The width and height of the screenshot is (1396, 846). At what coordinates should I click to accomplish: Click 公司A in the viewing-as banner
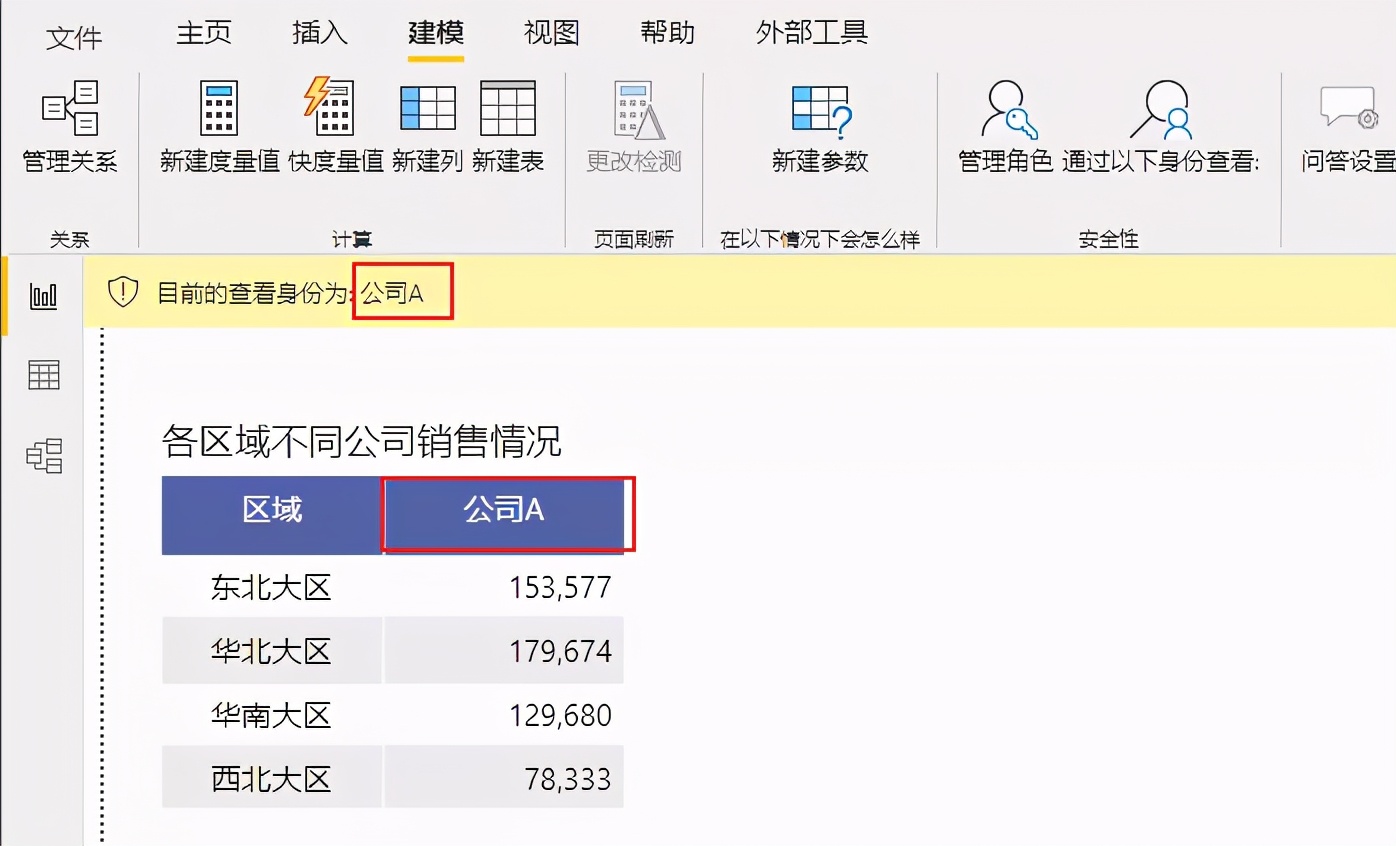tap(393, 292)
